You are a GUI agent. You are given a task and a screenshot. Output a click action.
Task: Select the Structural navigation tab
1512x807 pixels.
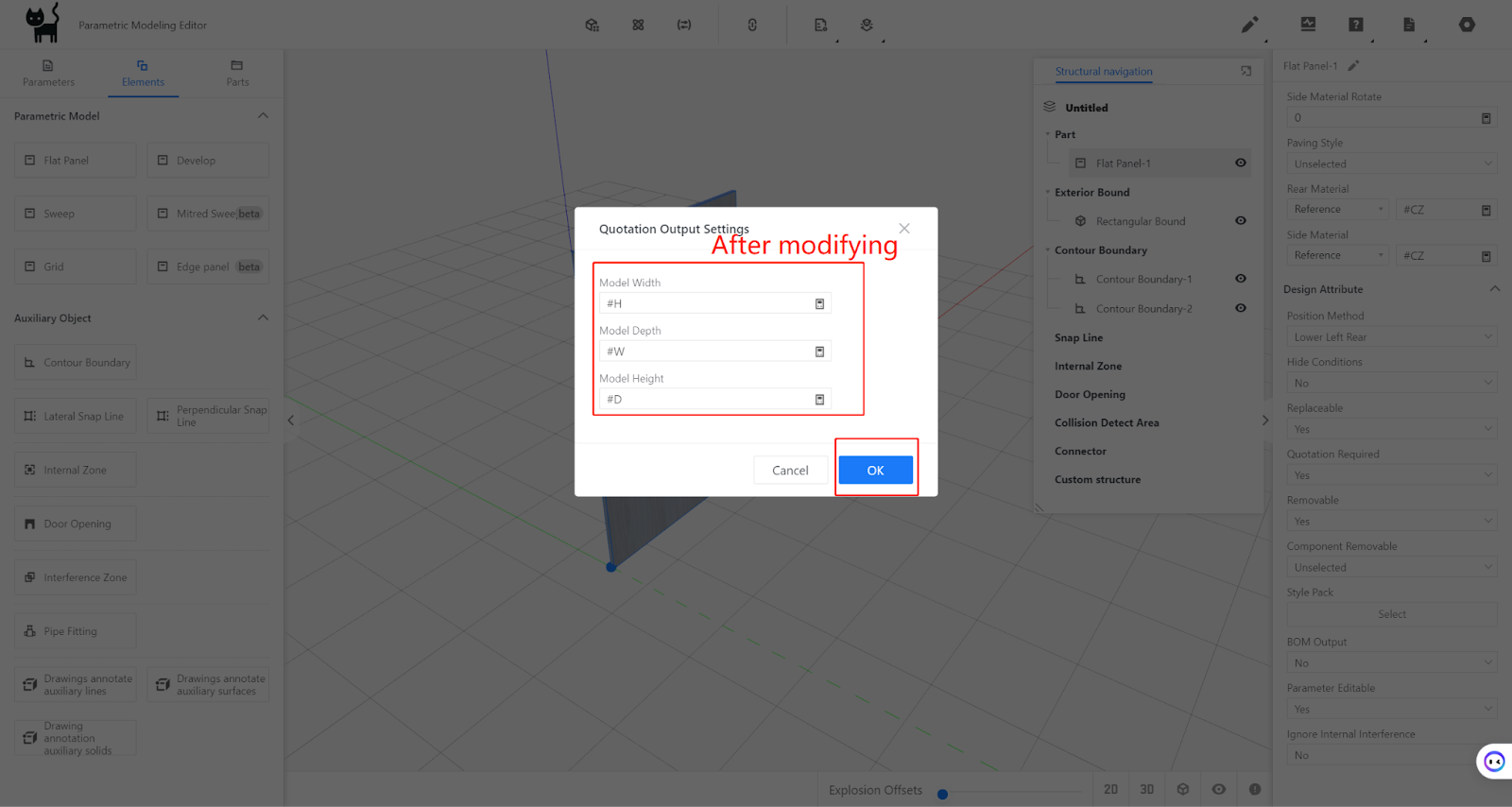1104,72
